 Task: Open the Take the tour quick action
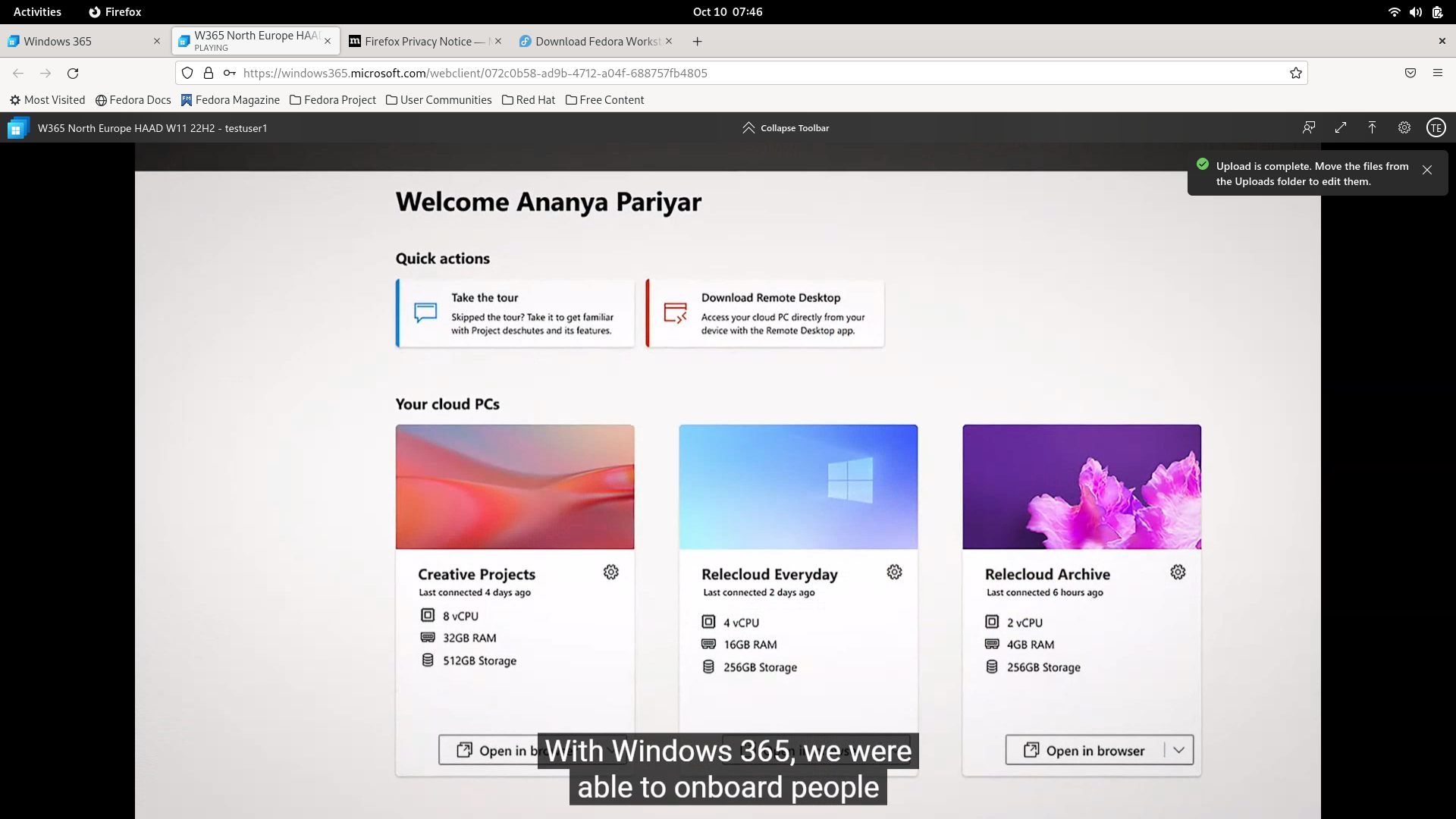point(515,313)
